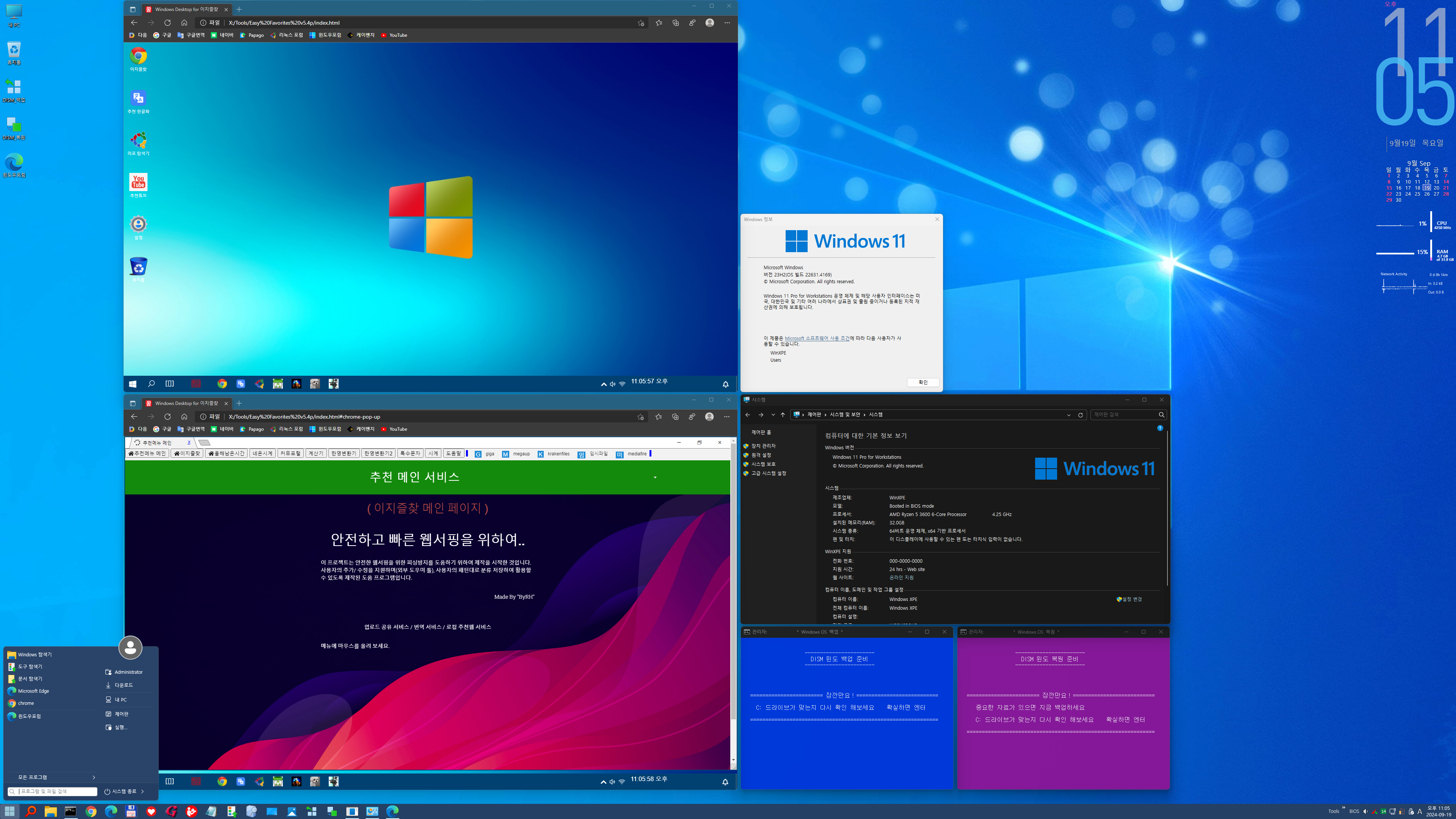This screenshot has width=1456, height=819.
Task: Open Chrome from the main taskbar
Action: tap(91, 811)
